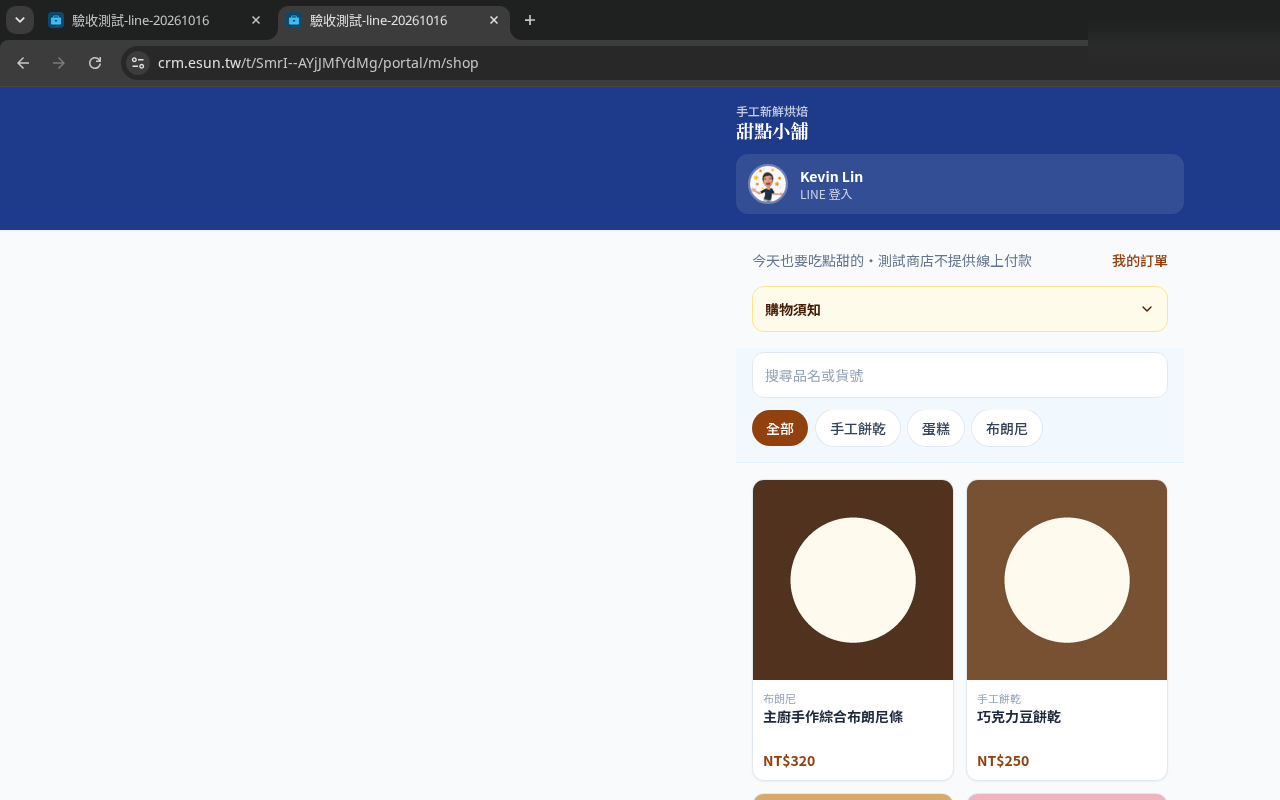
Task: Click the 主廚手作綜合布朗尼條 product name
Action: pos(833,717)
